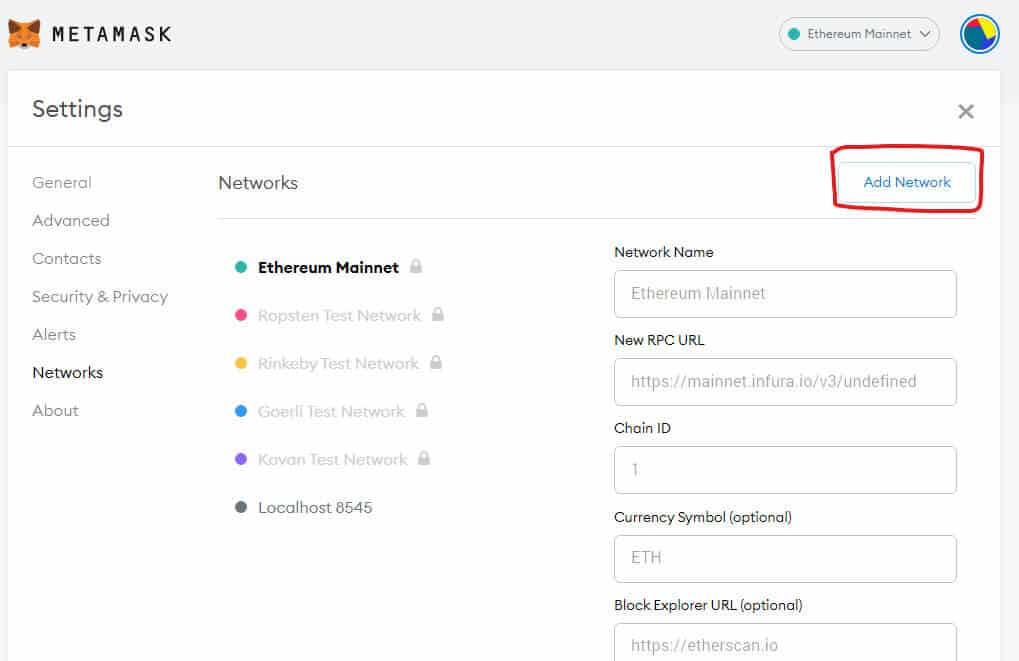Screen dimensions: 1019x661
Task: Click the Settings heading text
Action: (77, 109)
